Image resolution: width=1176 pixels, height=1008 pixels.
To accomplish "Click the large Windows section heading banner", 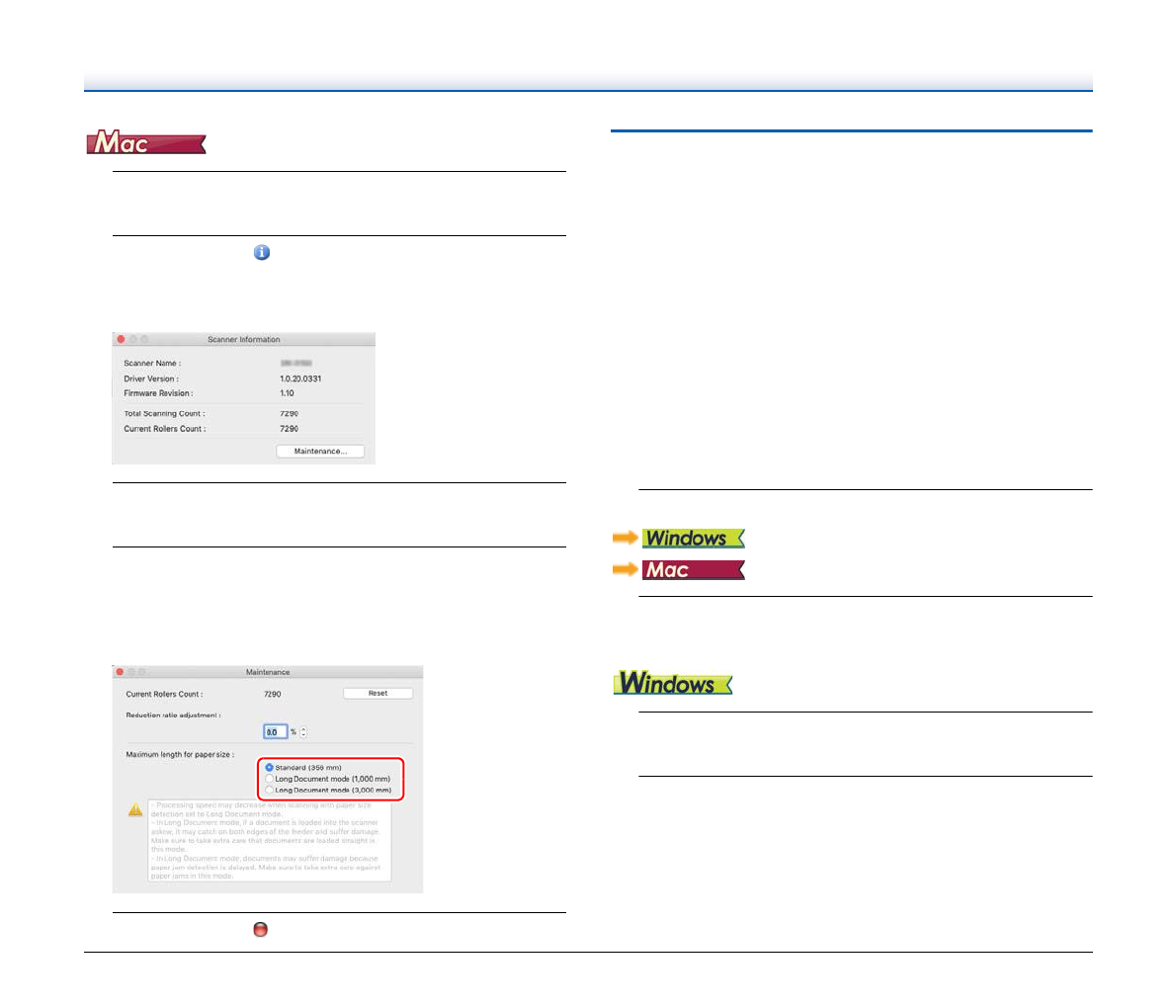I will [x=672, y=684].
